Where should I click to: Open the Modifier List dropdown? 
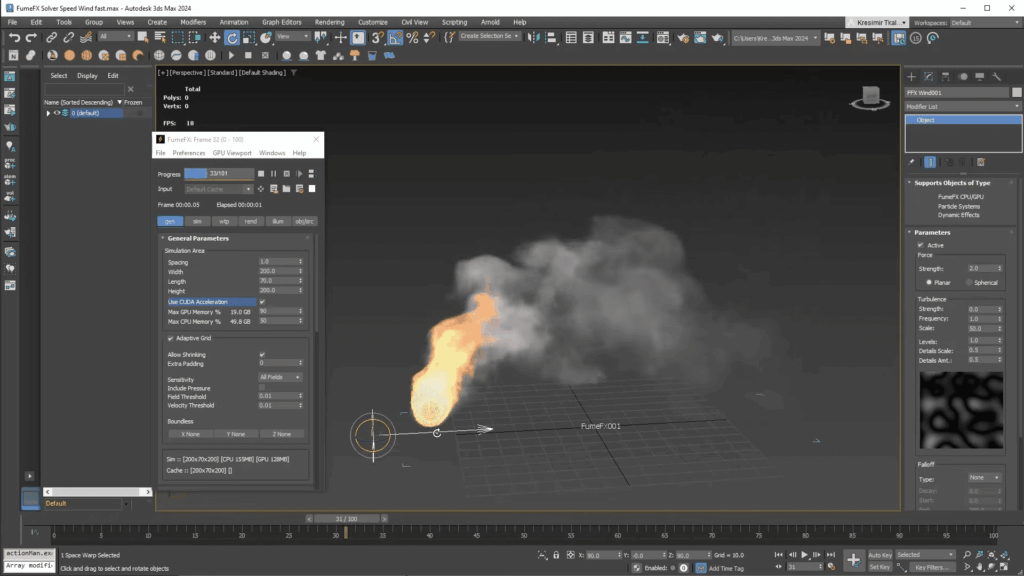[x=963, y=106]
